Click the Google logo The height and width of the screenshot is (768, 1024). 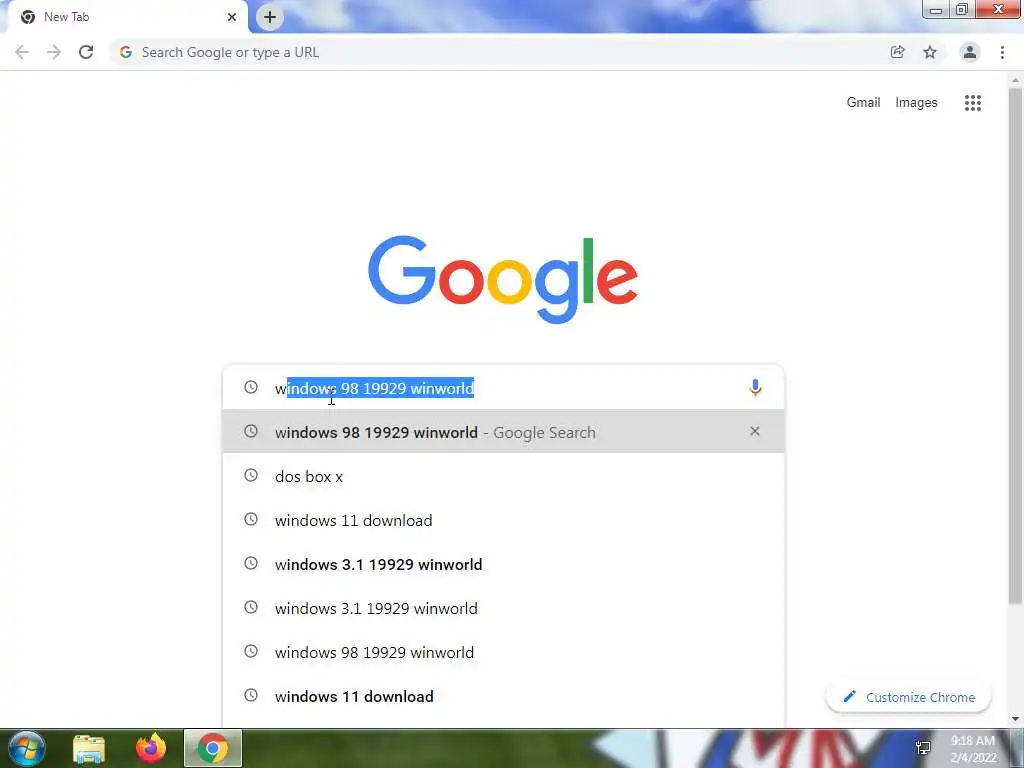pyautogui.click(x=503, y=280)
